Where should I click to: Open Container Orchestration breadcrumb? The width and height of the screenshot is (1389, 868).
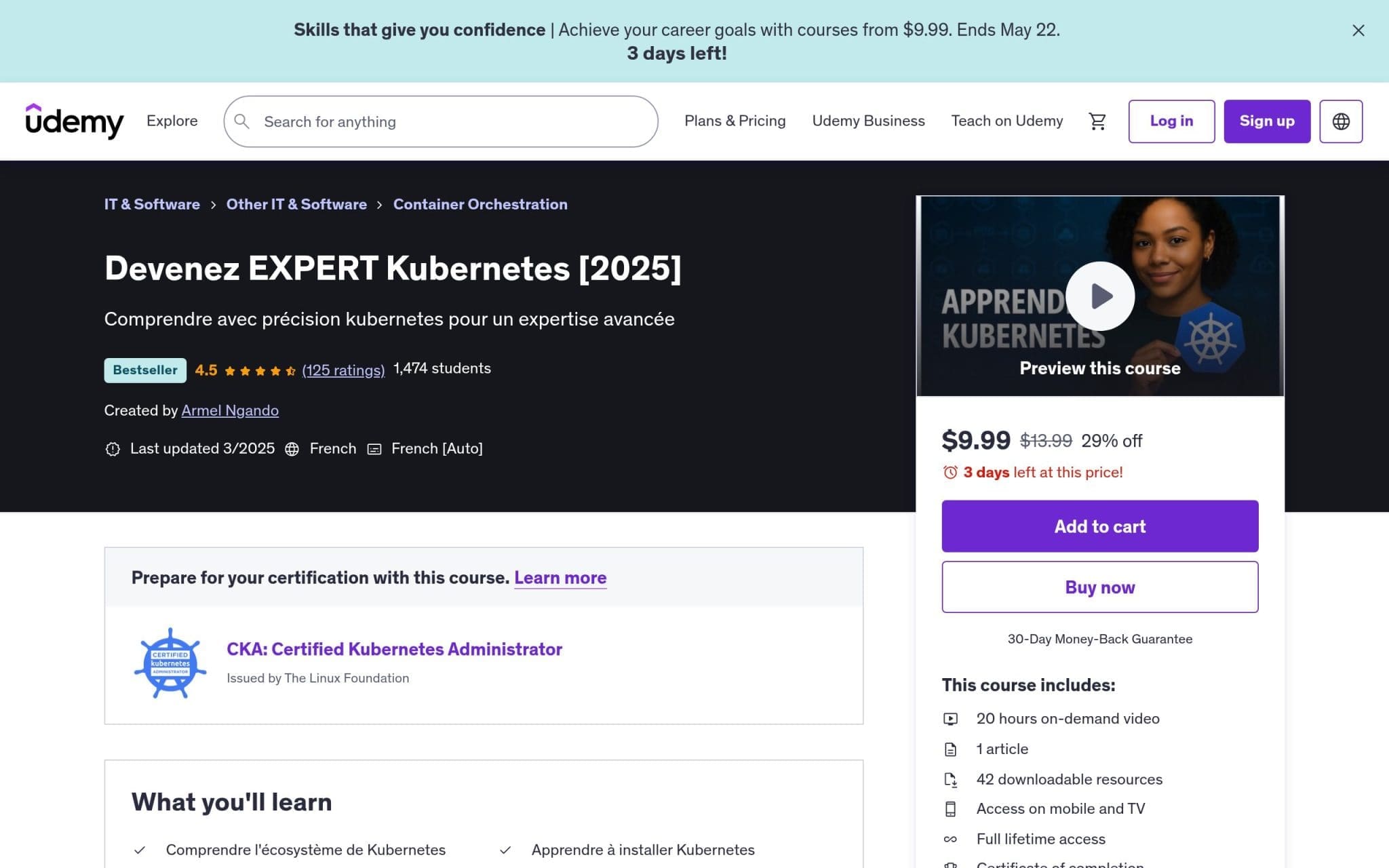[x=480, y=204]
